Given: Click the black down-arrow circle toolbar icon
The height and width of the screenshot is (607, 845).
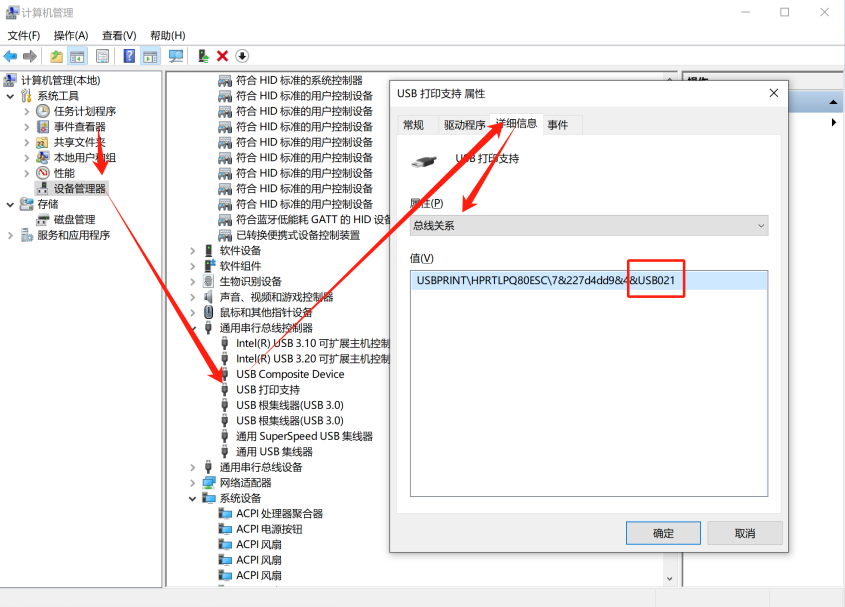Looking at the screenshot, I should pyautogui.click(x=242, y=56).
